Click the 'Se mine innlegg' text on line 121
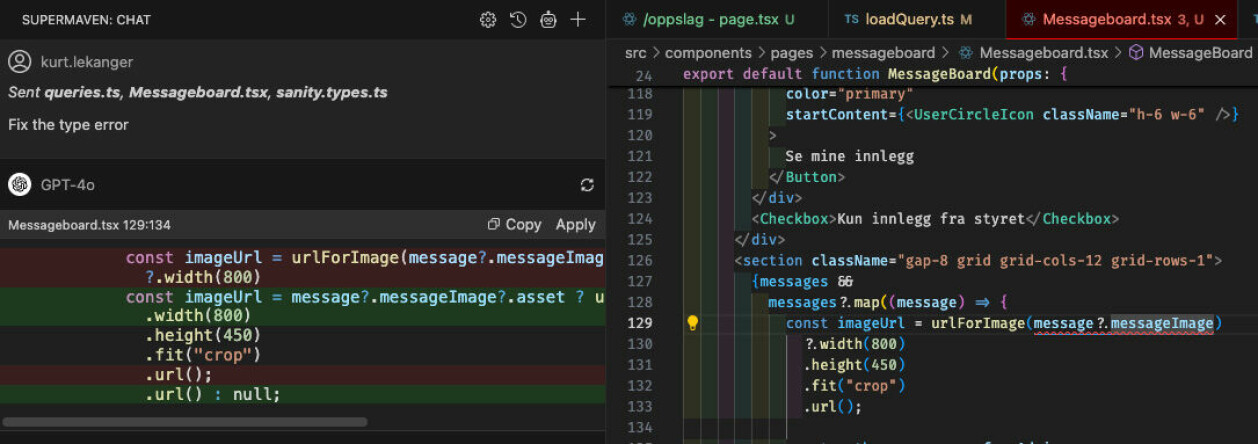Screen dimensions: 1258x444 (849, 156)
